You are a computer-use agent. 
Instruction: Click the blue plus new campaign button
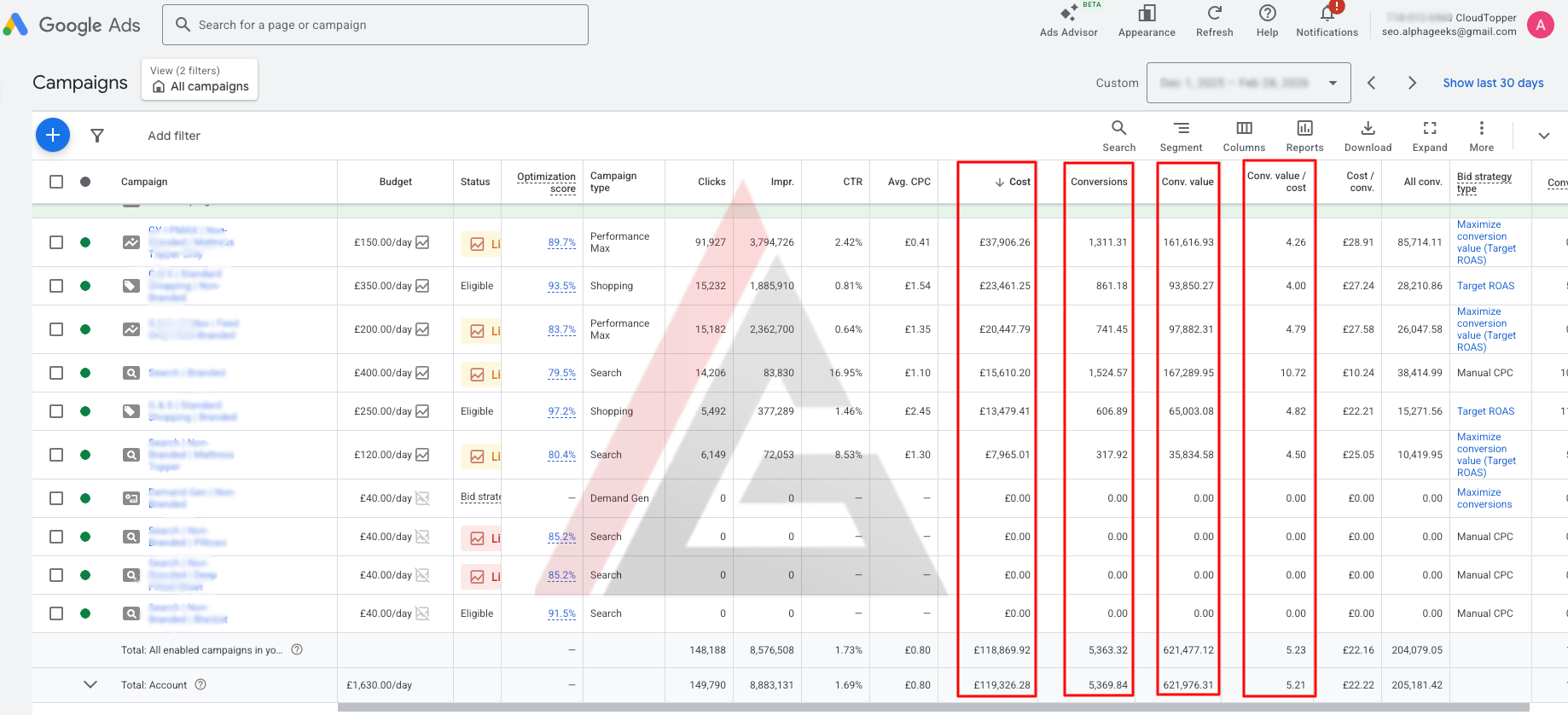tap(53, 135)
